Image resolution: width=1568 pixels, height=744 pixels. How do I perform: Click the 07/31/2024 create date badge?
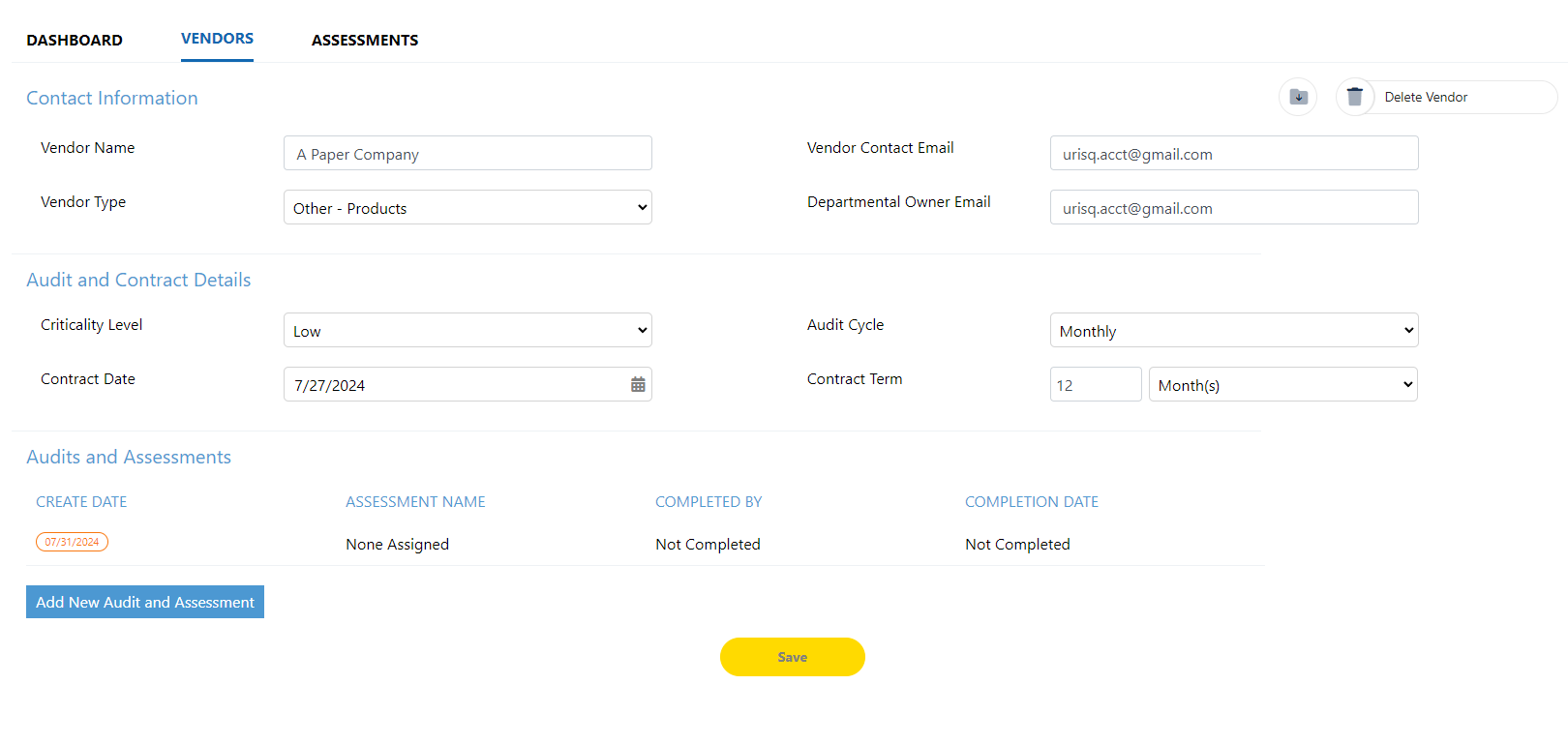coord(72,542)
